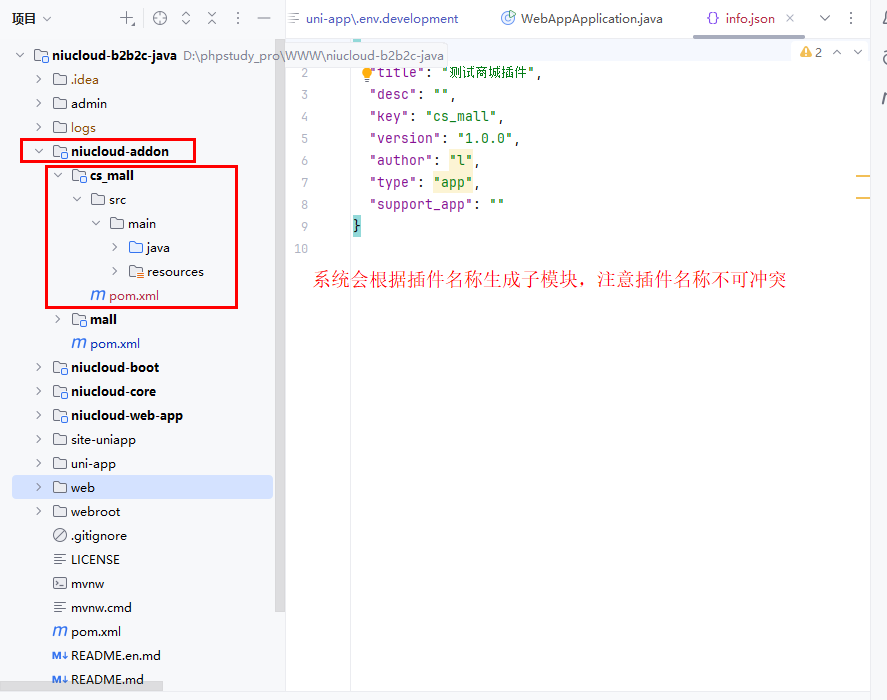Select the .gitignore file in project tree
The height and width of the screenshot is (700, 887).
pyautogui.click(x=98, y=535)
